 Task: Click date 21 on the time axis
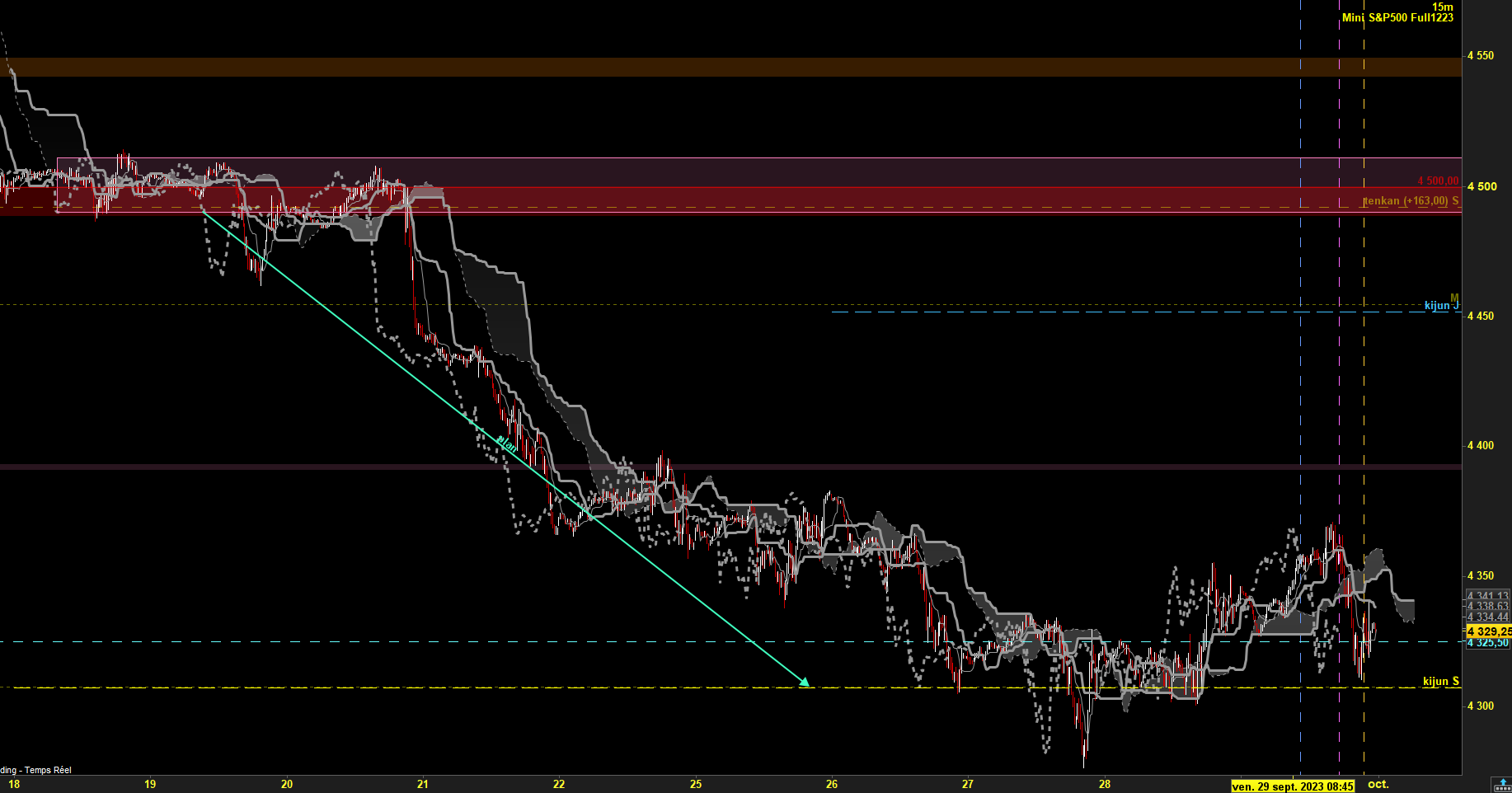[423, 784]
